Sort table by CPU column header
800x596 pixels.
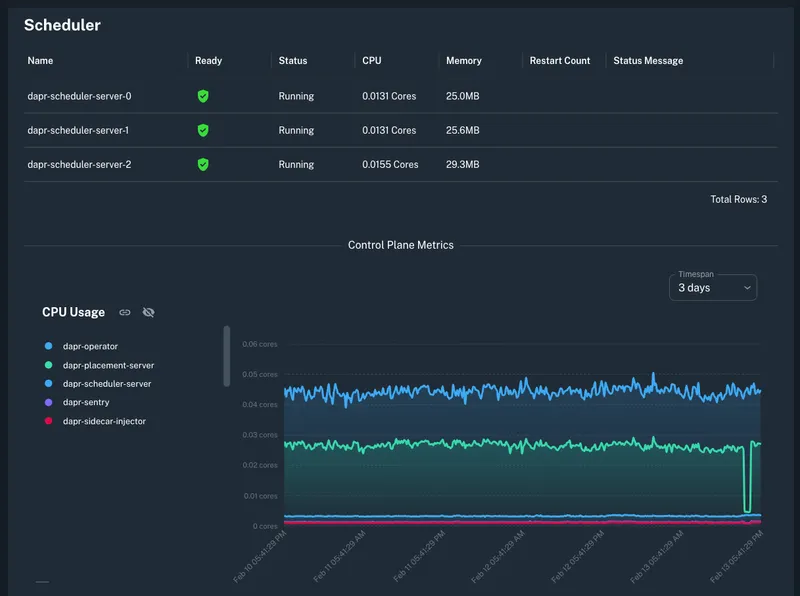coord(372,61)
